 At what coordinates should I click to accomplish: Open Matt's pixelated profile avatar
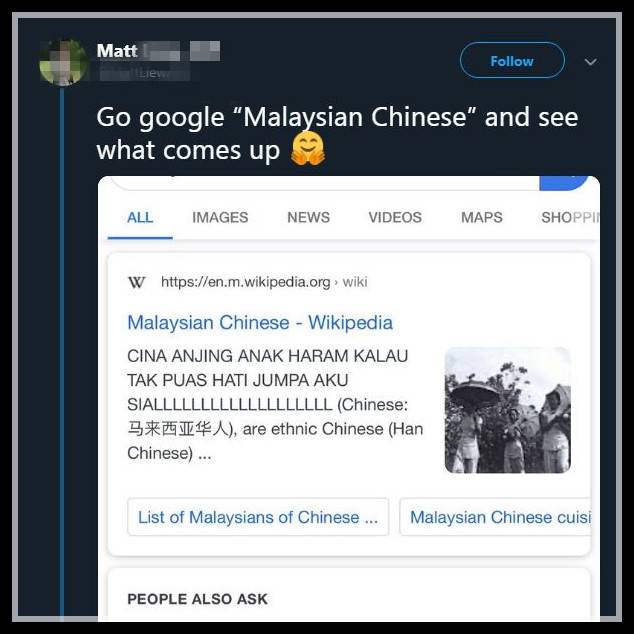[64, 62]
